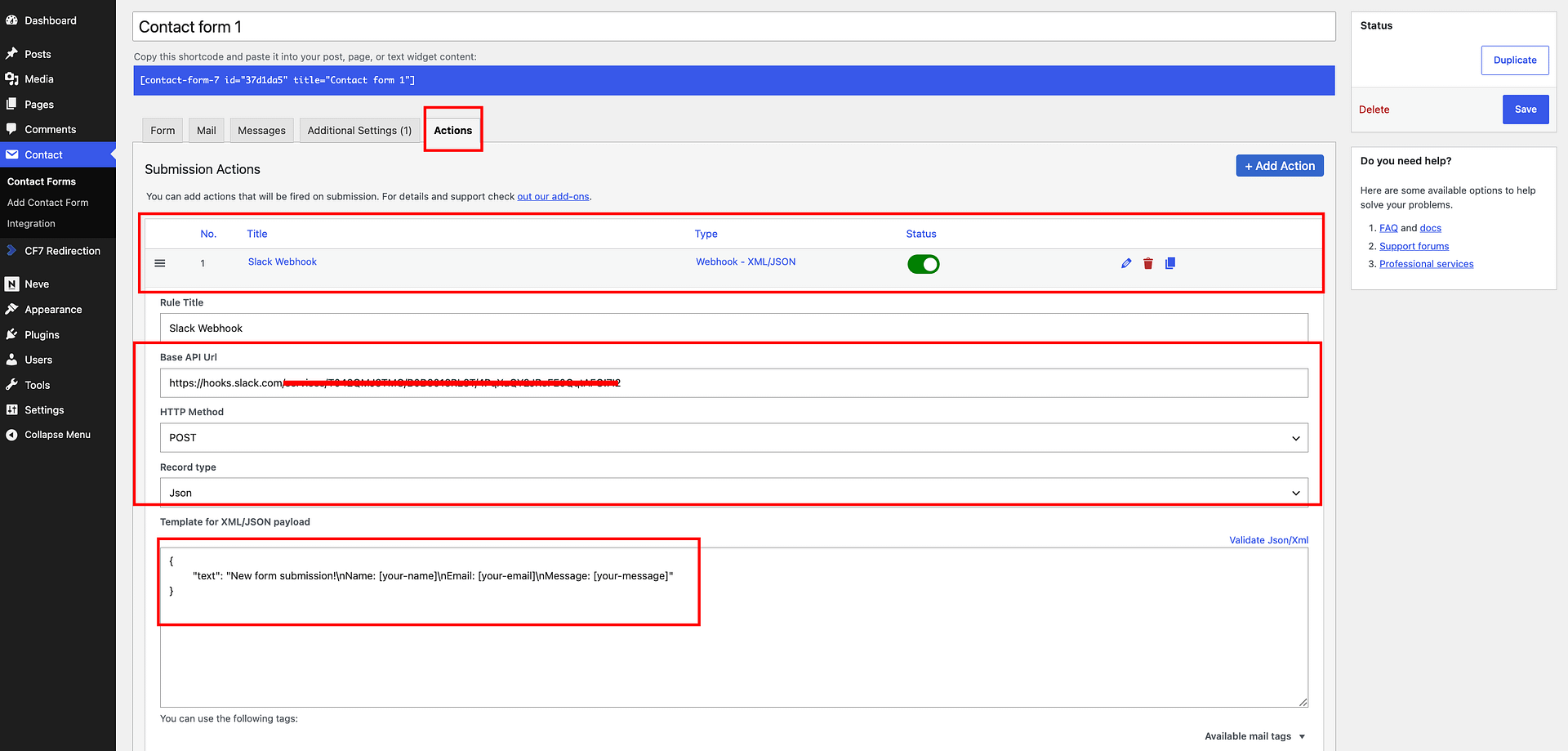
Task: Open Integration submenu item
Action: (x=31, y=224)
